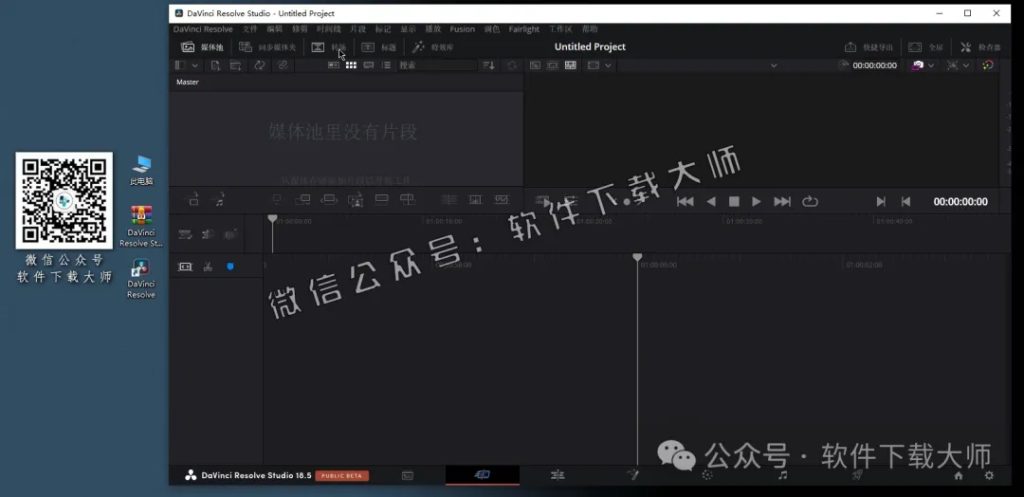Switch media pool to metadata view

point(334,65)
